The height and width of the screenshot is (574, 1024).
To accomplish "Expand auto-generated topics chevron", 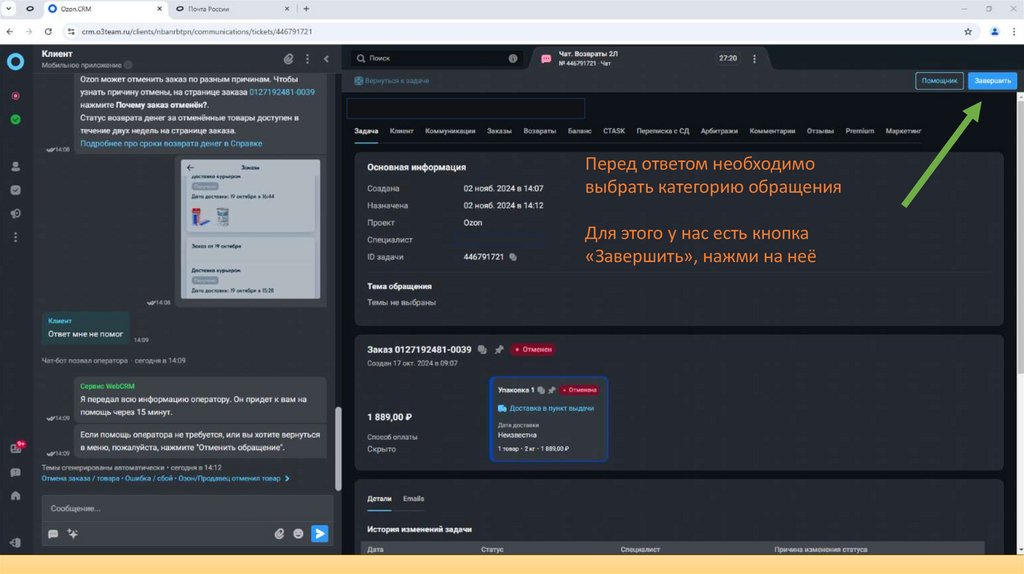I will (x=288, y=479).
